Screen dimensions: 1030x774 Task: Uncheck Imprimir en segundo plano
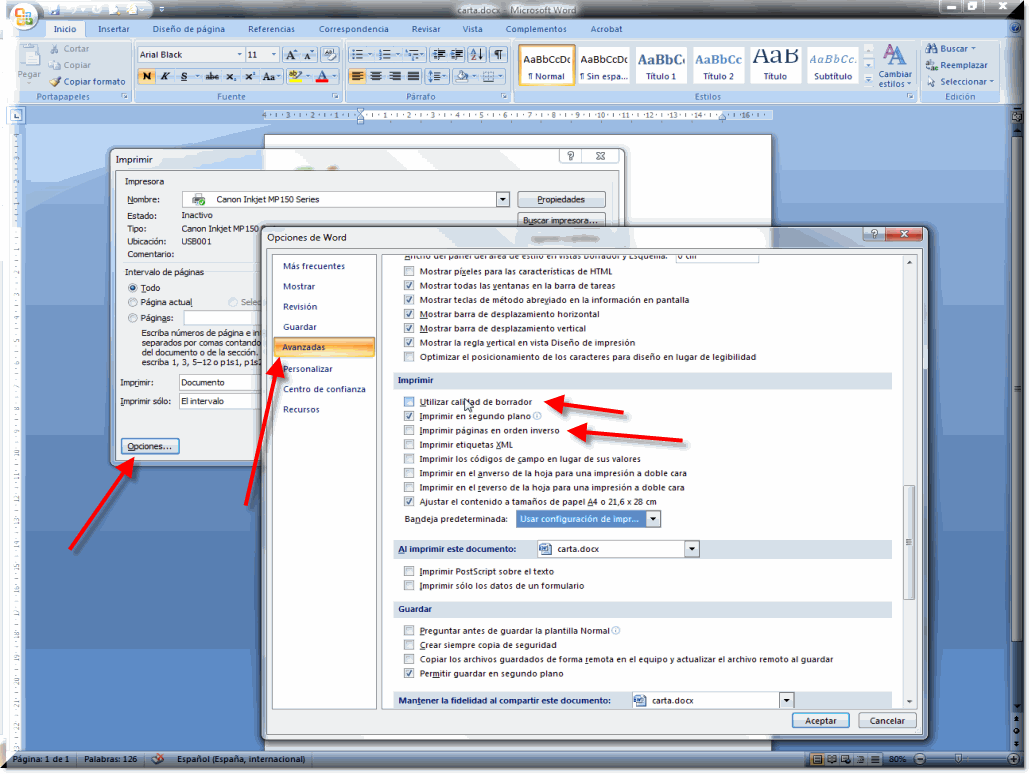(408, 416)
